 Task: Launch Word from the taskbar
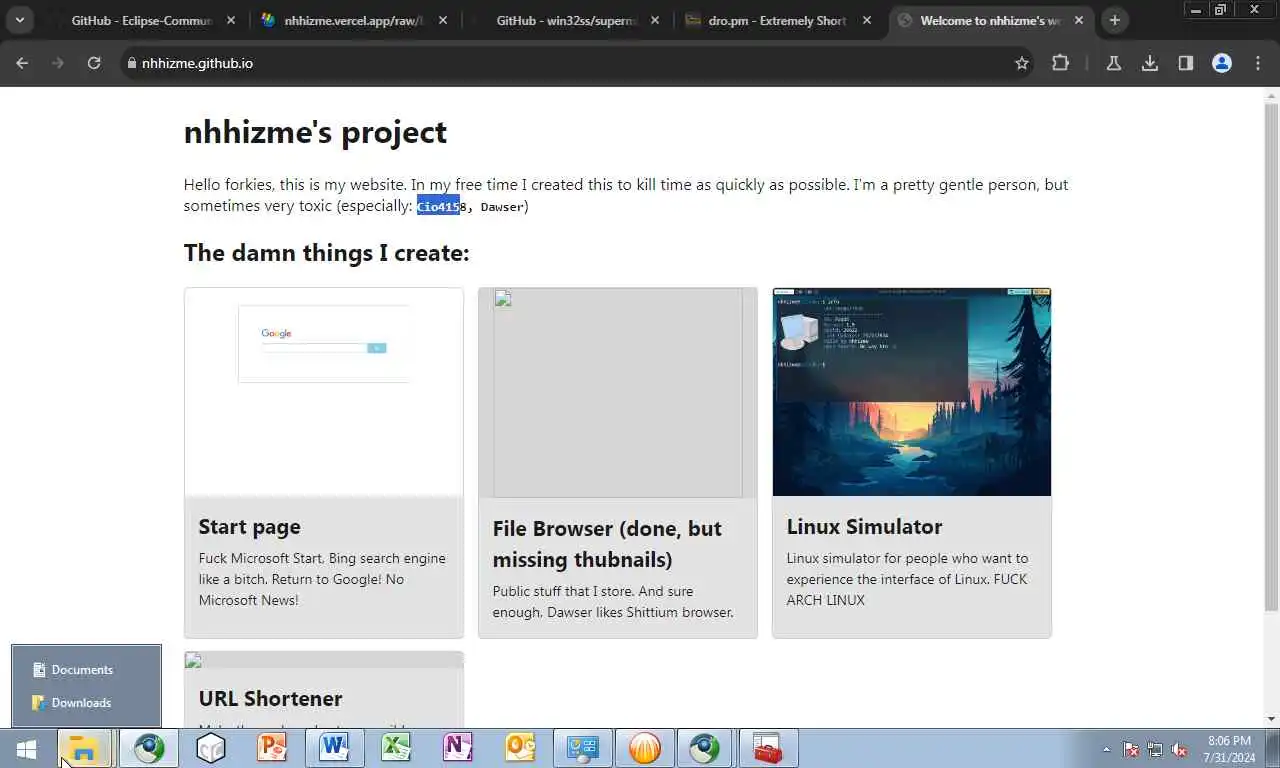[x=334, y=748]
